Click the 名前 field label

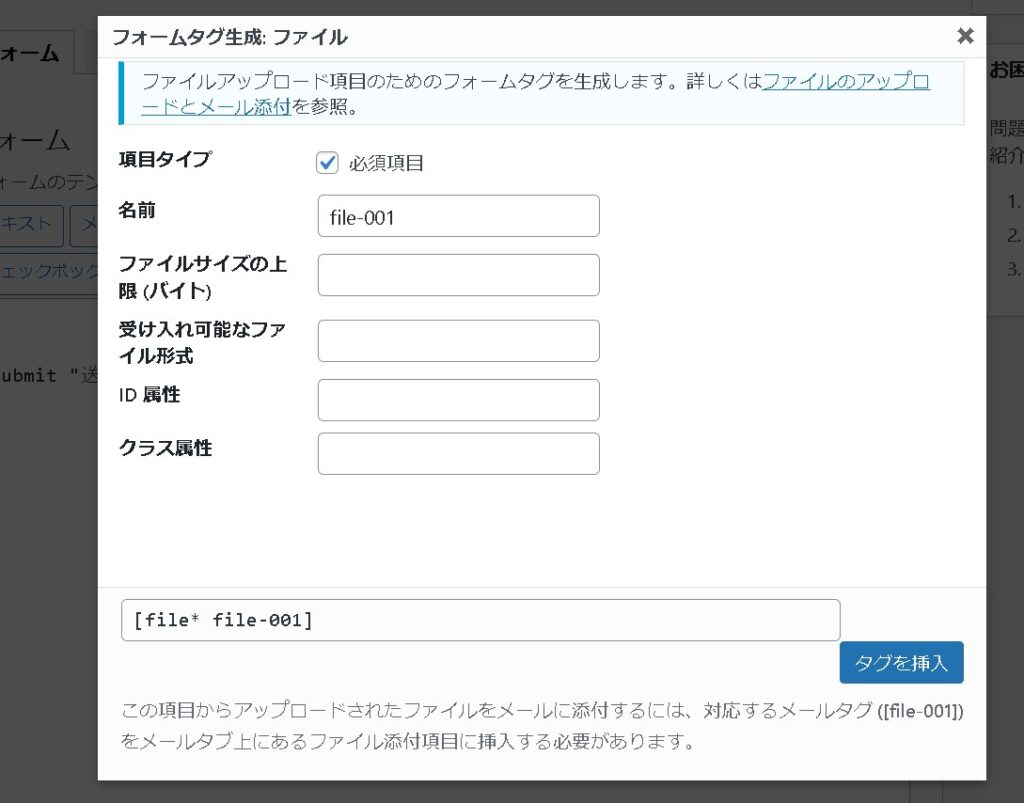tap(137, 210)
